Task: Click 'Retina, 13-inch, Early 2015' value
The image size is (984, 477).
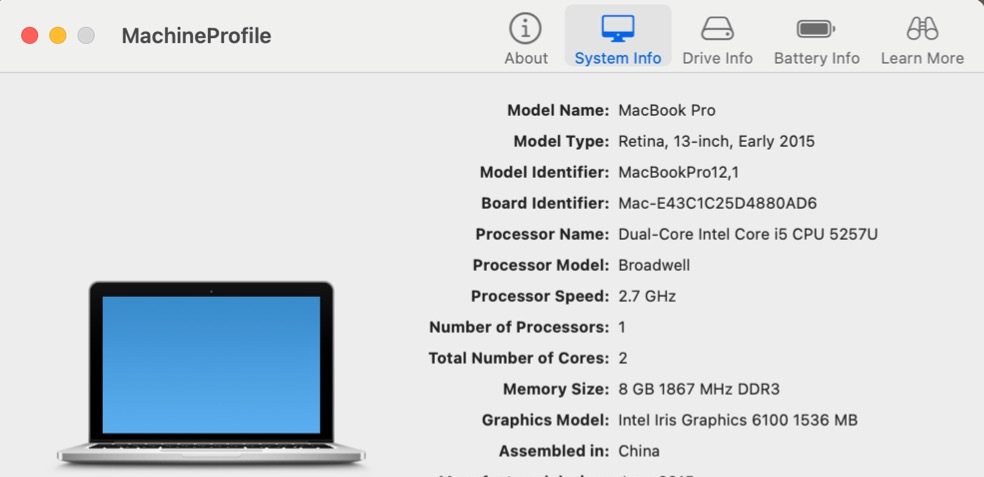Action: point(716,141)
